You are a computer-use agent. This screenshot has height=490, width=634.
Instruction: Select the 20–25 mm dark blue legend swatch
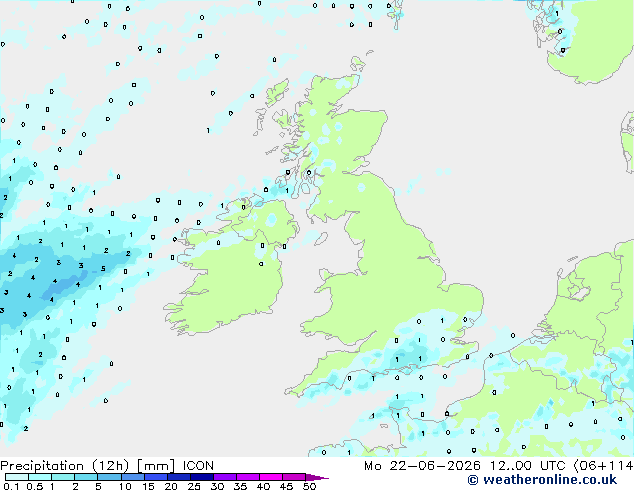click(179, 477)
